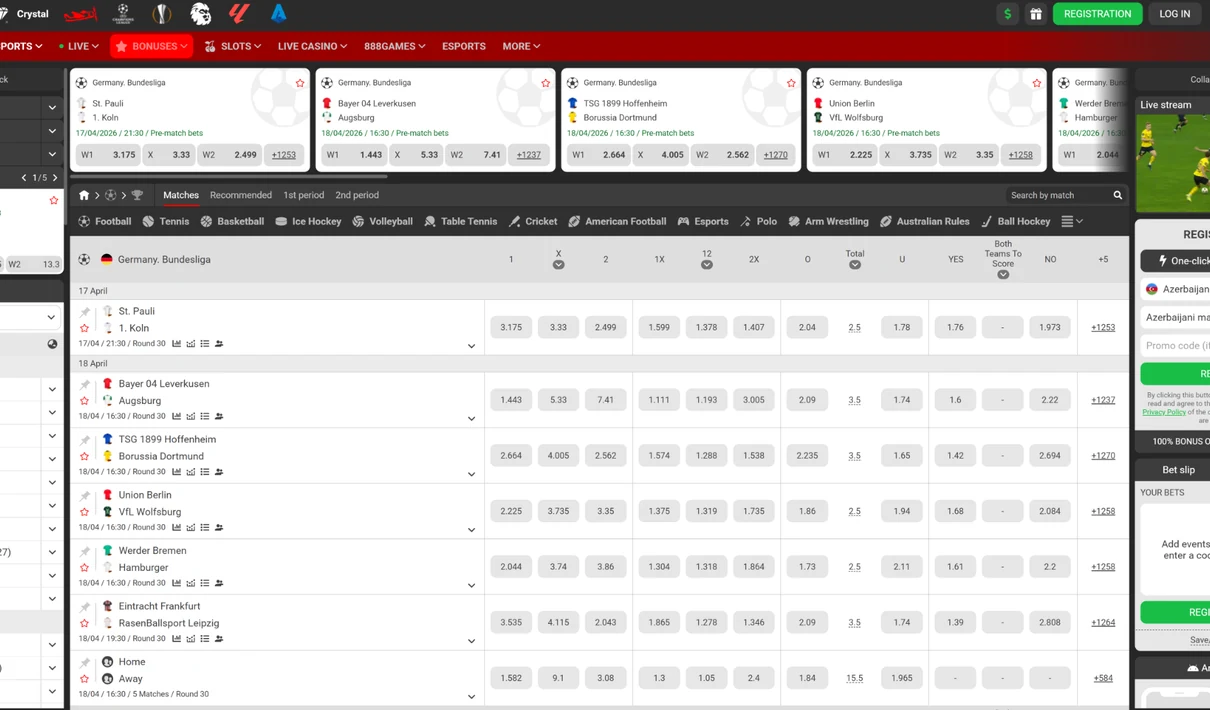Select the Ice Hockey sport filter

point(308,221)
